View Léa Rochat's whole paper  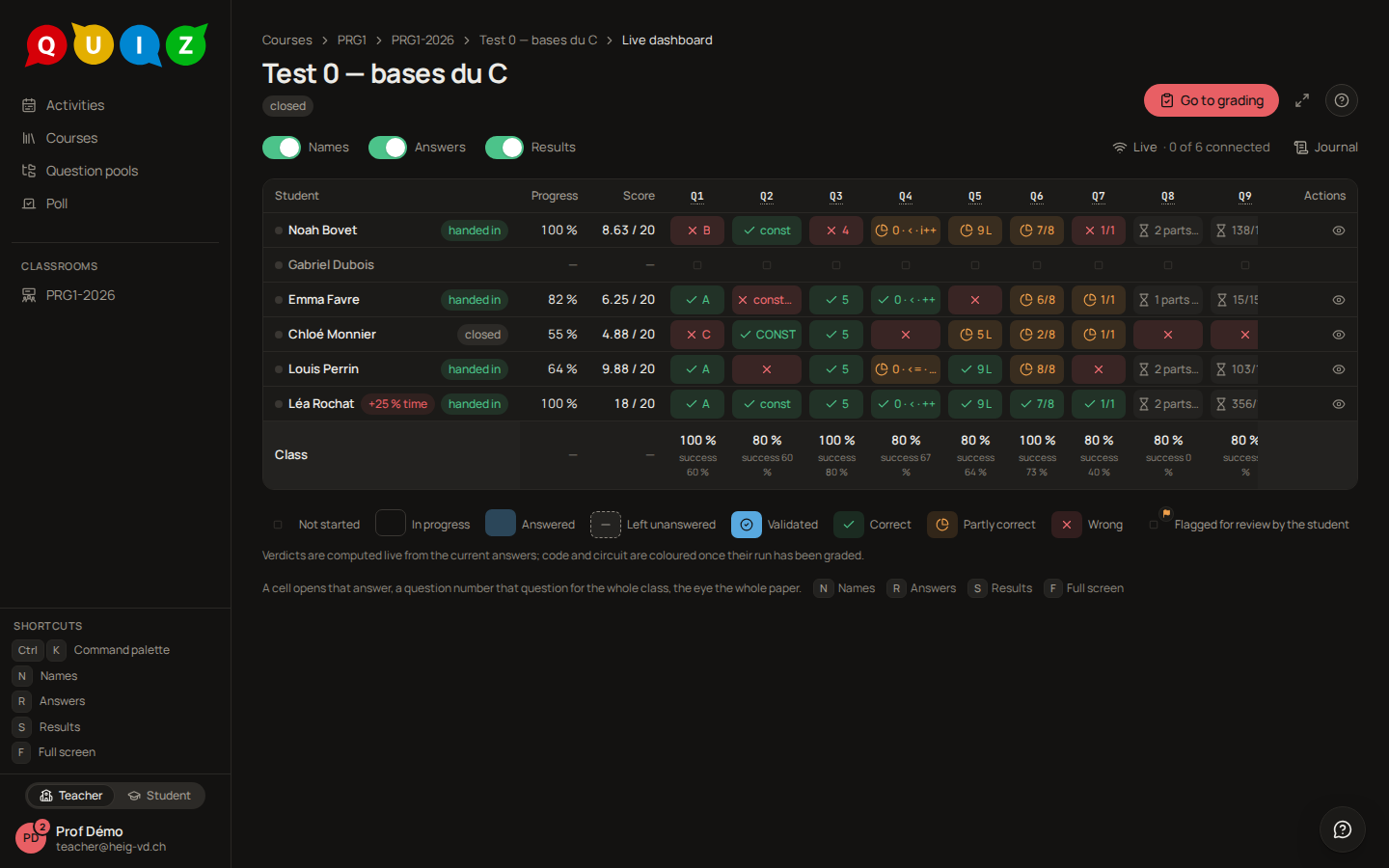pos(1339,404)
